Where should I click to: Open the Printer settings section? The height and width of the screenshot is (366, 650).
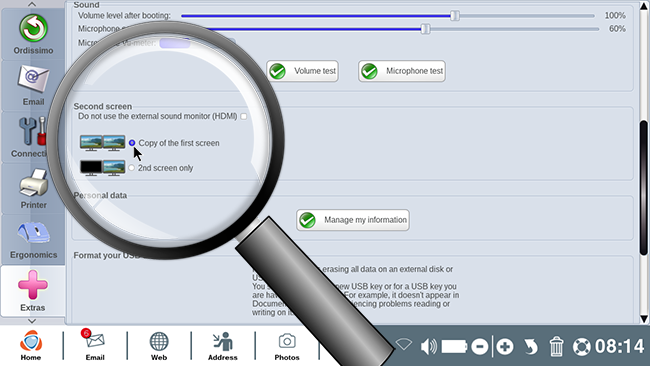pos(33,189)
